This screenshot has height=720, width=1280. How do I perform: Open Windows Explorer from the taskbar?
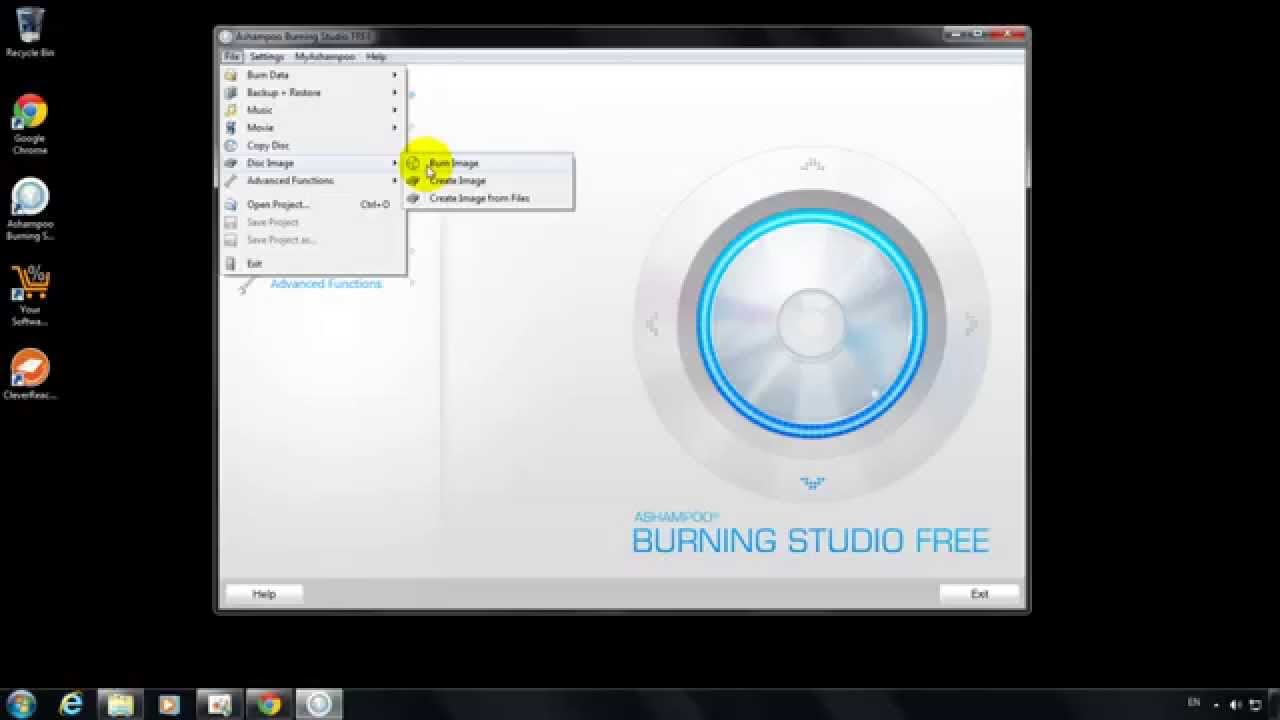tap(120, 704)
